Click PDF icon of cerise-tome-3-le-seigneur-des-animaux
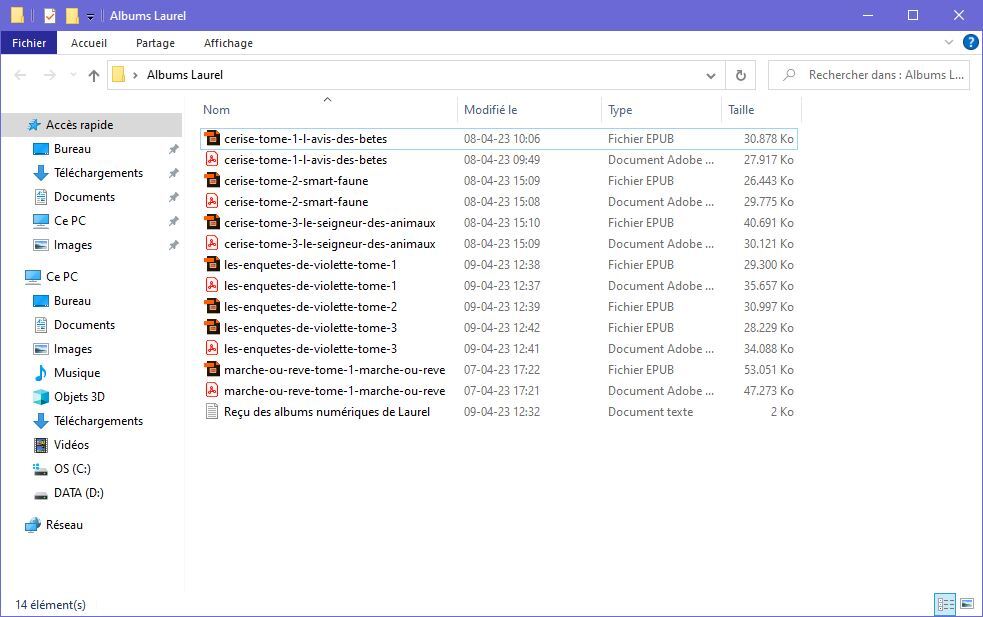983x617 pixels. coord(213,243)
